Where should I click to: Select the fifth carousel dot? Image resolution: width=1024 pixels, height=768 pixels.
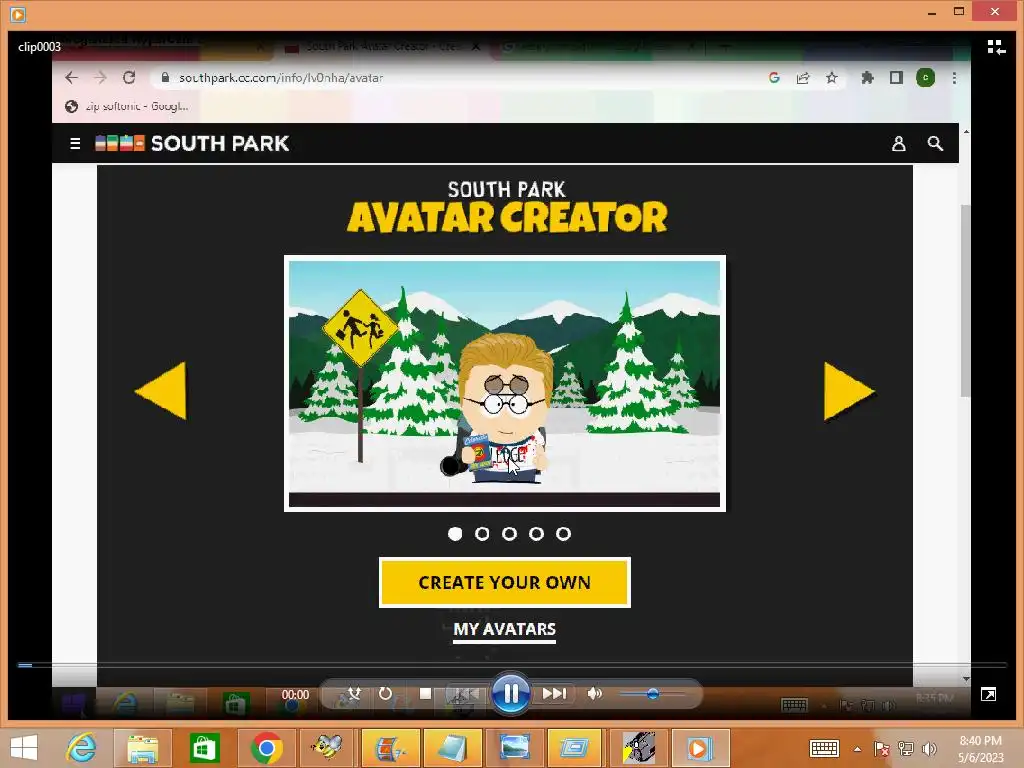[564, 534]
